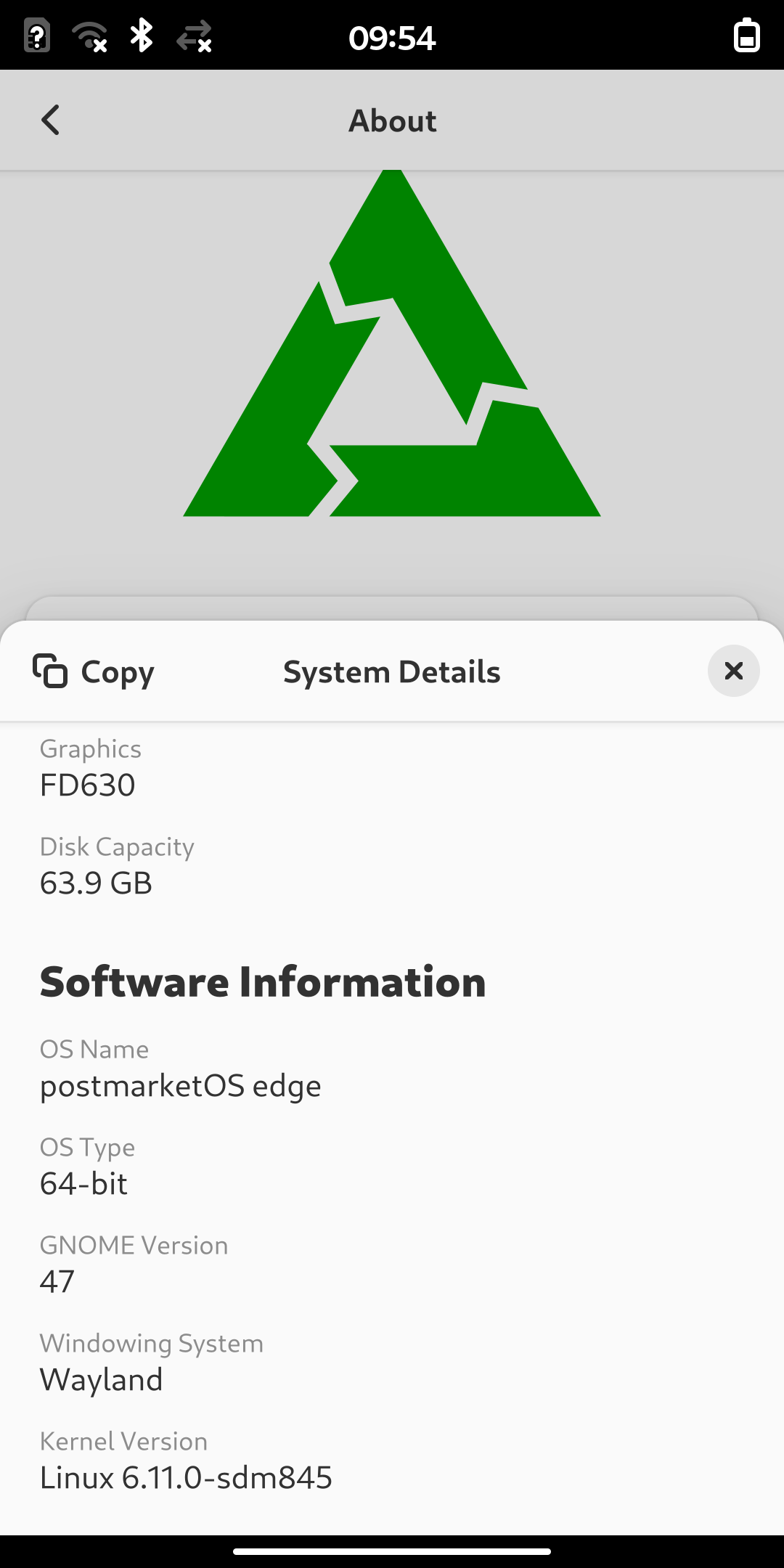Select the OS Type label
Image resolution: width=784 pixels, height=1568 pixels.
tap(88, 1148)
